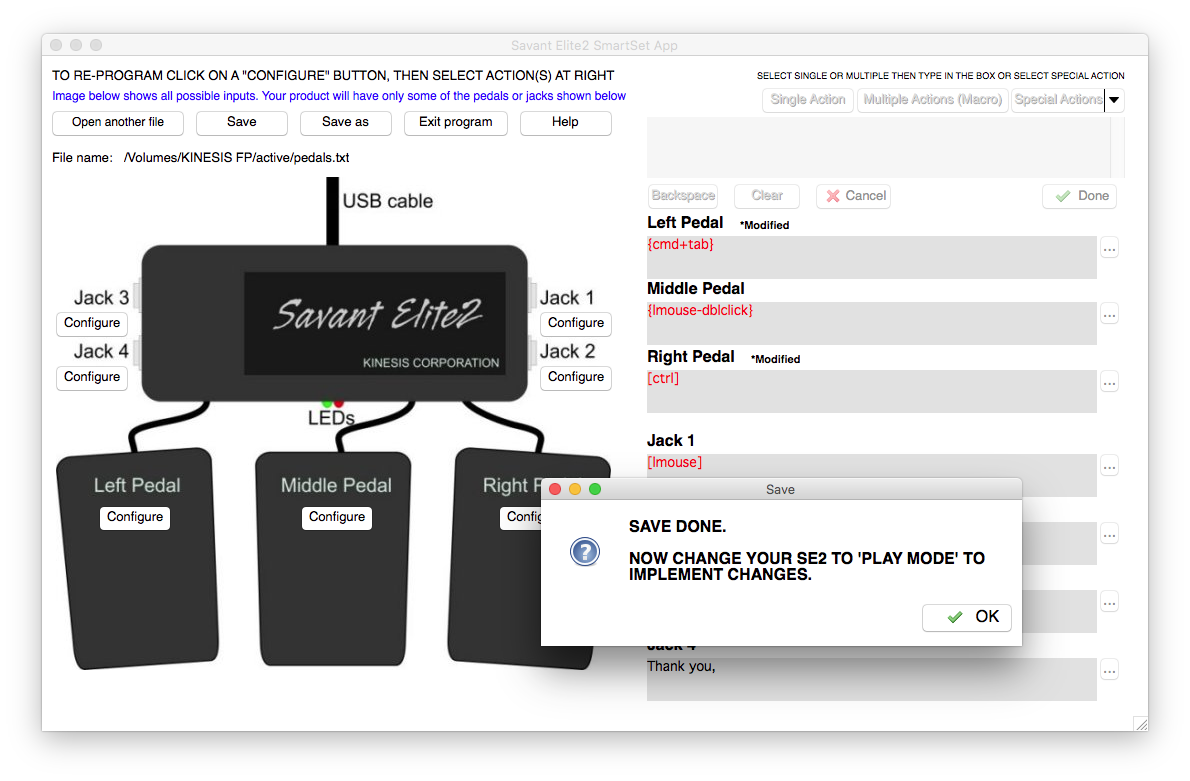Open the ellipsis menu for Middle Pedal
Viewport: 1190px width, 781px height.
1110,315
